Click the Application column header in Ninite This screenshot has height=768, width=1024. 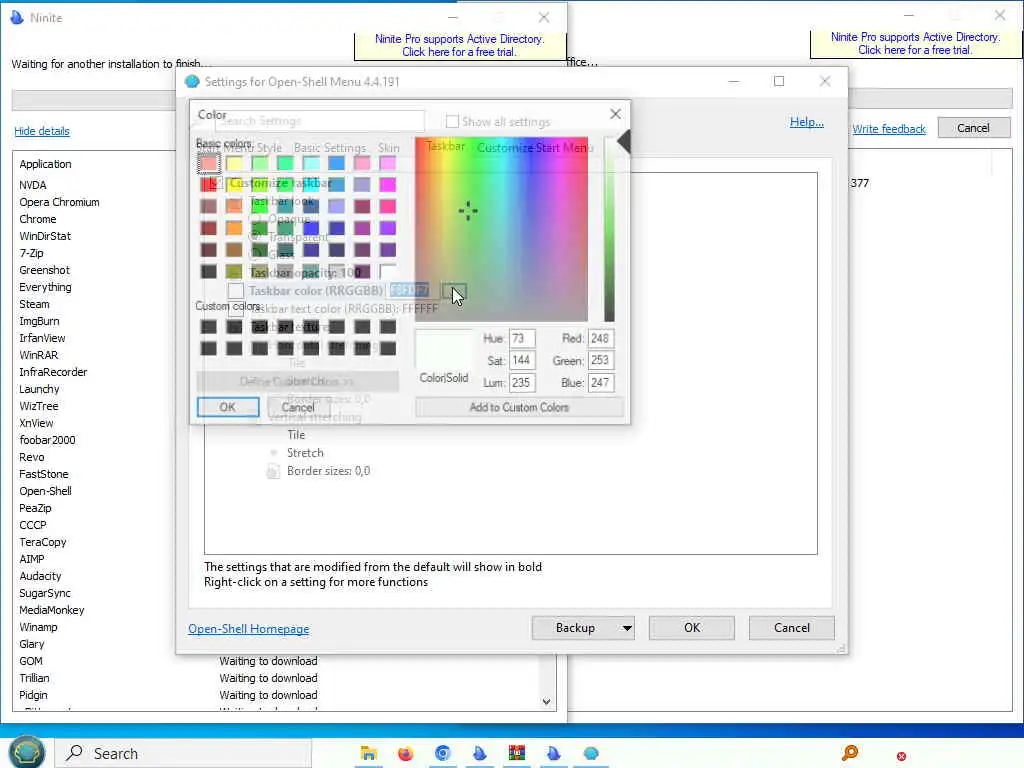(45, 164)
